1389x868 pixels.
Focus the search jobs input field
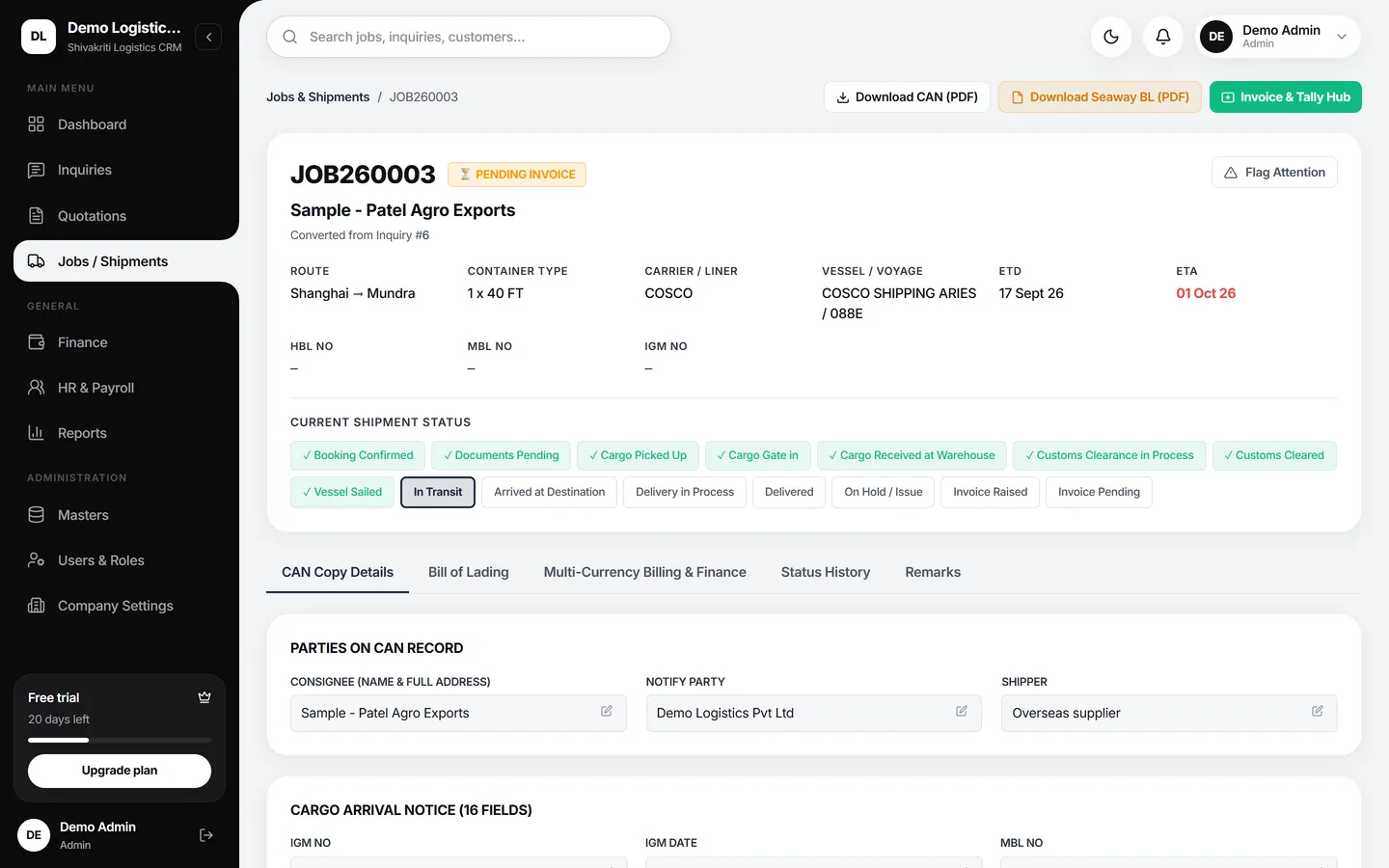469,37
